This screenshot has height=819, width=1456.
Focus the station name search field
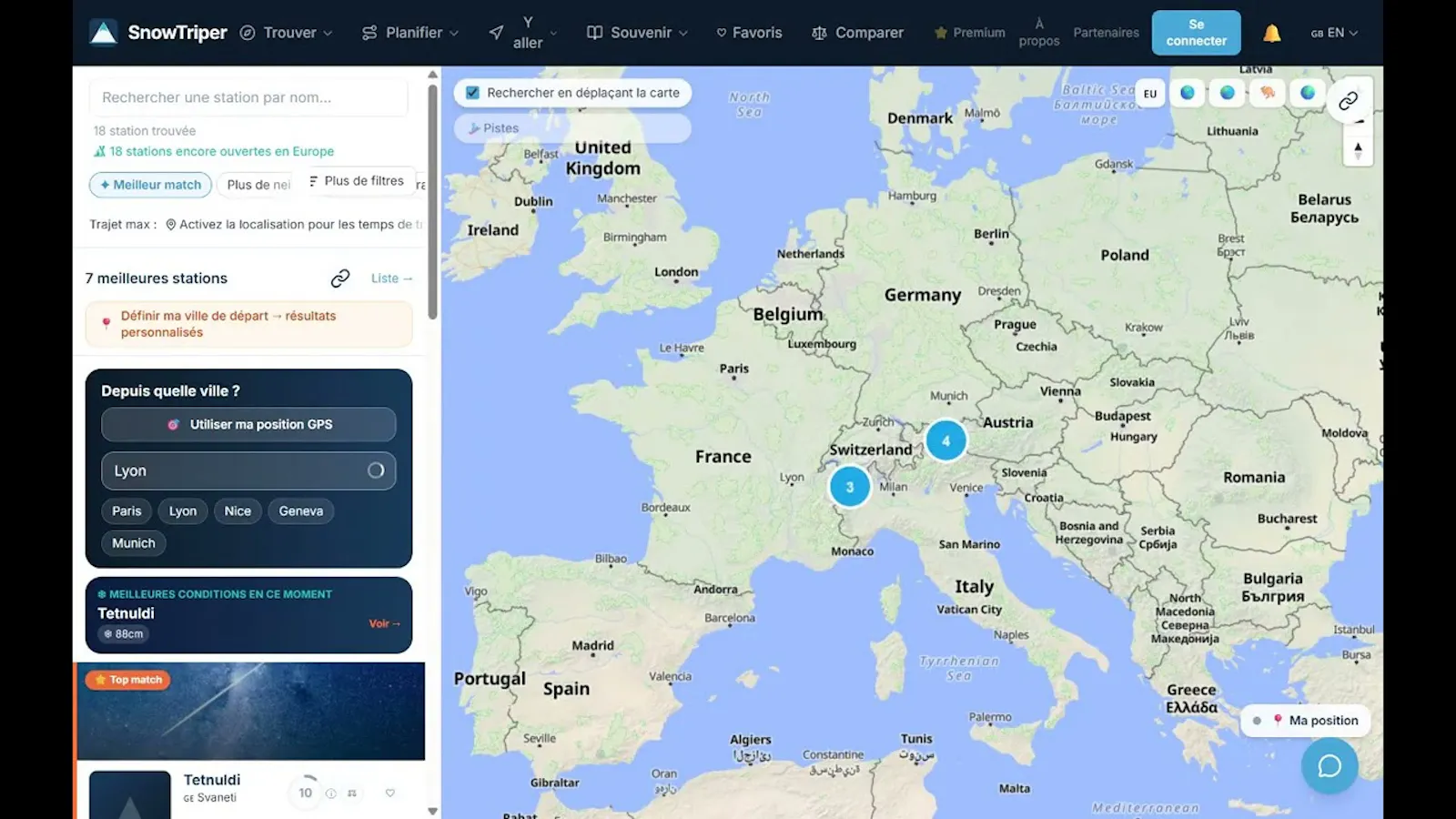point(248,97)
